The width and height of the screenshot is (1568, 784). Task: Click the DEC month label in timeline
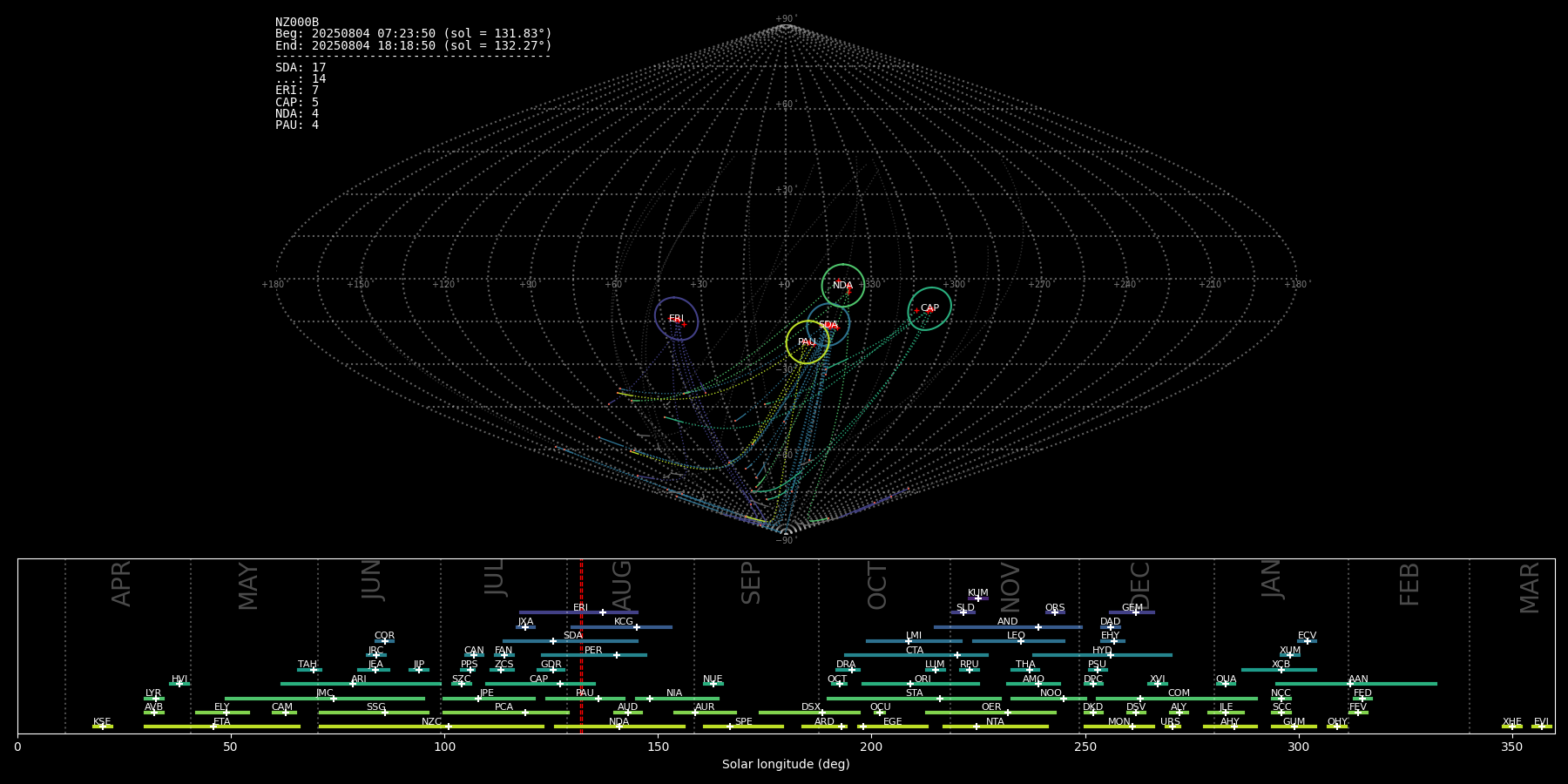pyautogui.click(x=1140, y=585)
